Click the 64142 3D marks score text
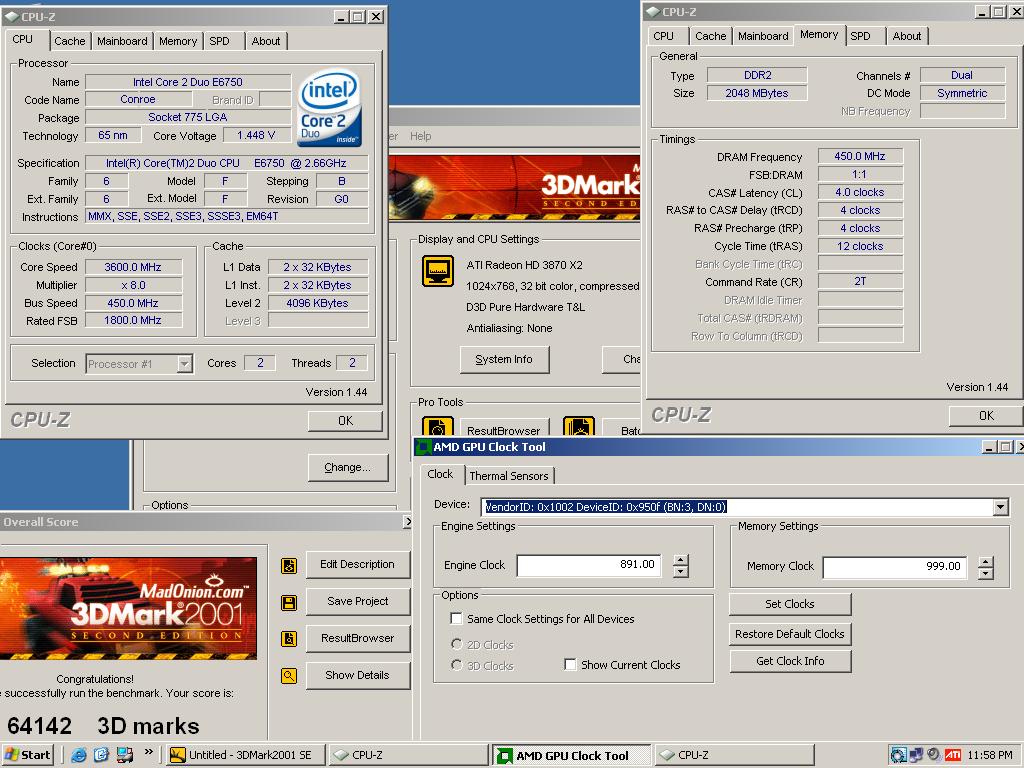 (x=103, y=726)
